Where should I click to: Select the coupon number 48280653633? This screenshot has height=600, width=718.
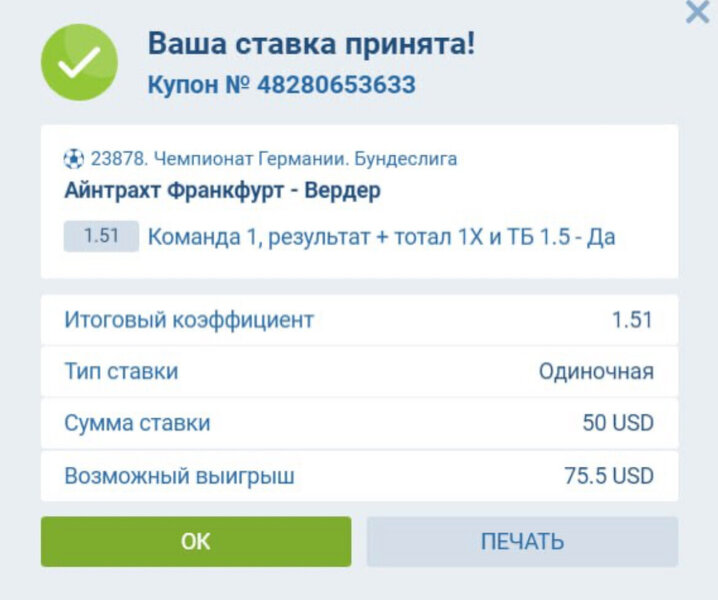pos(336,85)
